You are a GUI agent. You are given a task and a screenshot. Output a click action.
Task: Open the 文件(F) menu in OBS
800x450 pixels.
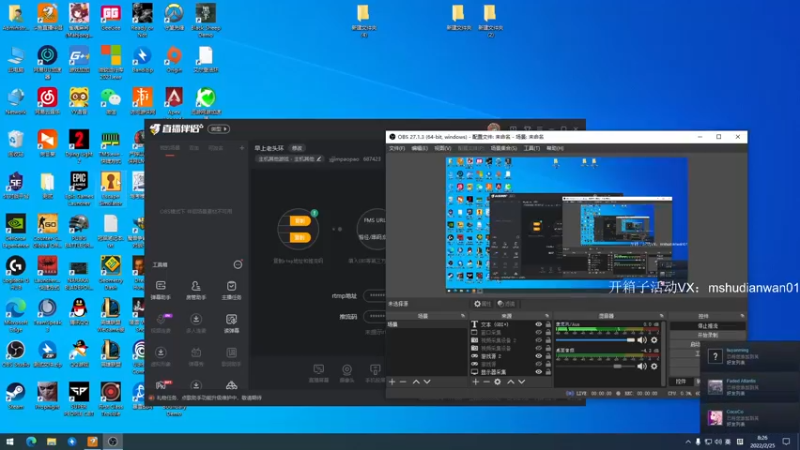click(x=397, y=148)
